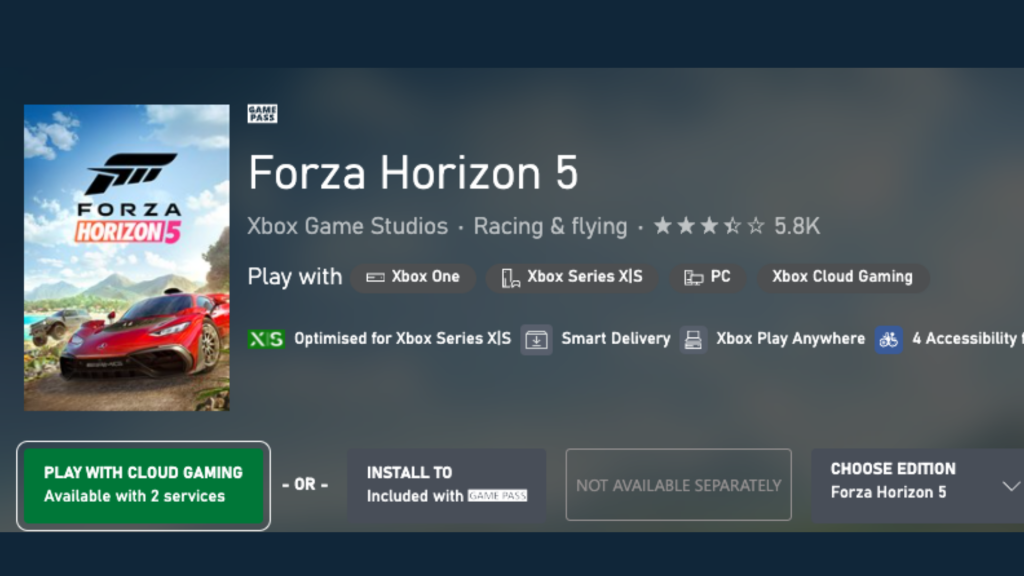Select the Xbox Cloud Gaming platform chip
The height and width of the screenshot is (576, 1024).
click(842, 277)
